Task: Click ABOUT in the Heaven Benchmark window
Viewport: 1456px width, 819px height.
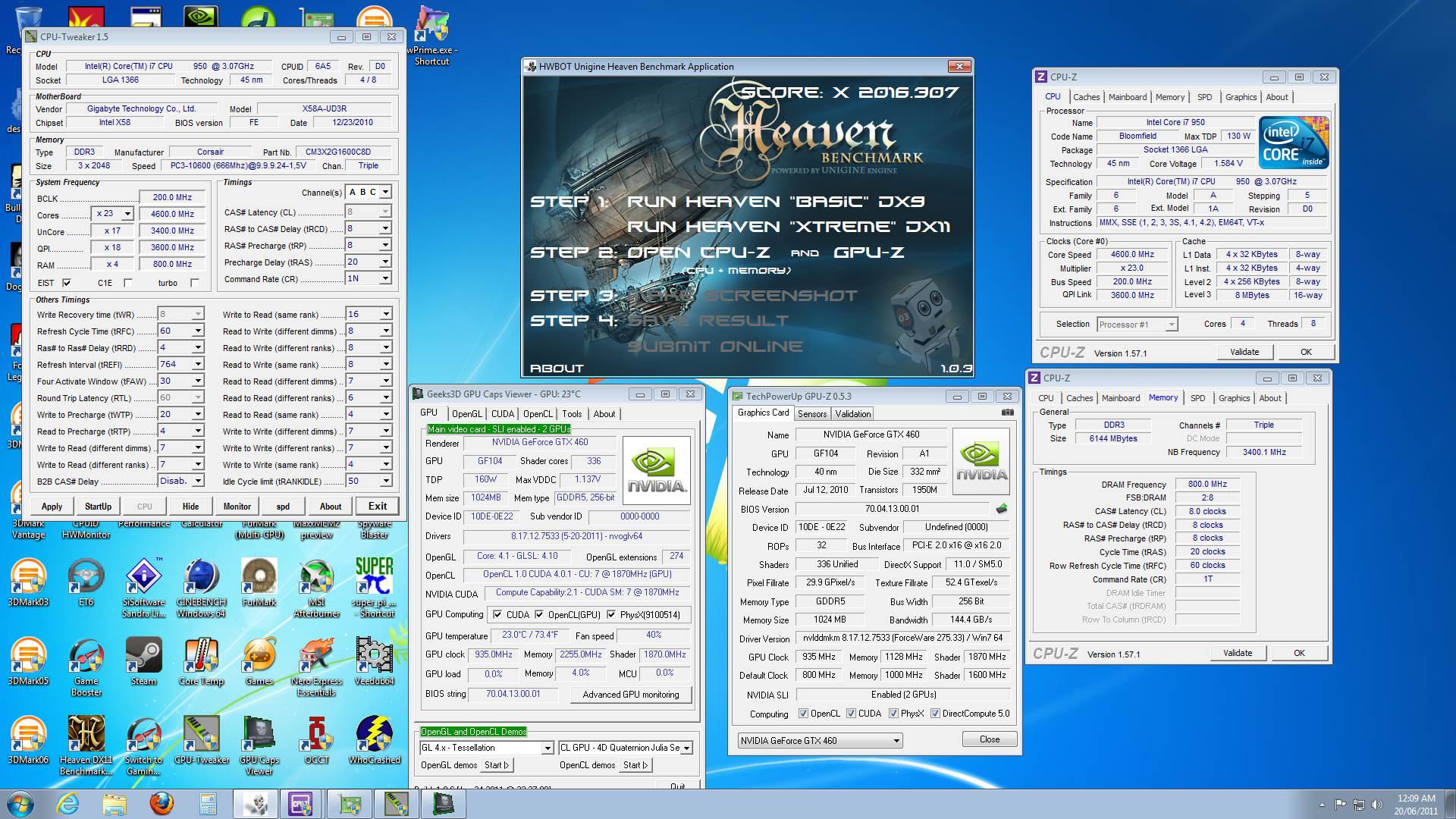Action: [557, 368]
